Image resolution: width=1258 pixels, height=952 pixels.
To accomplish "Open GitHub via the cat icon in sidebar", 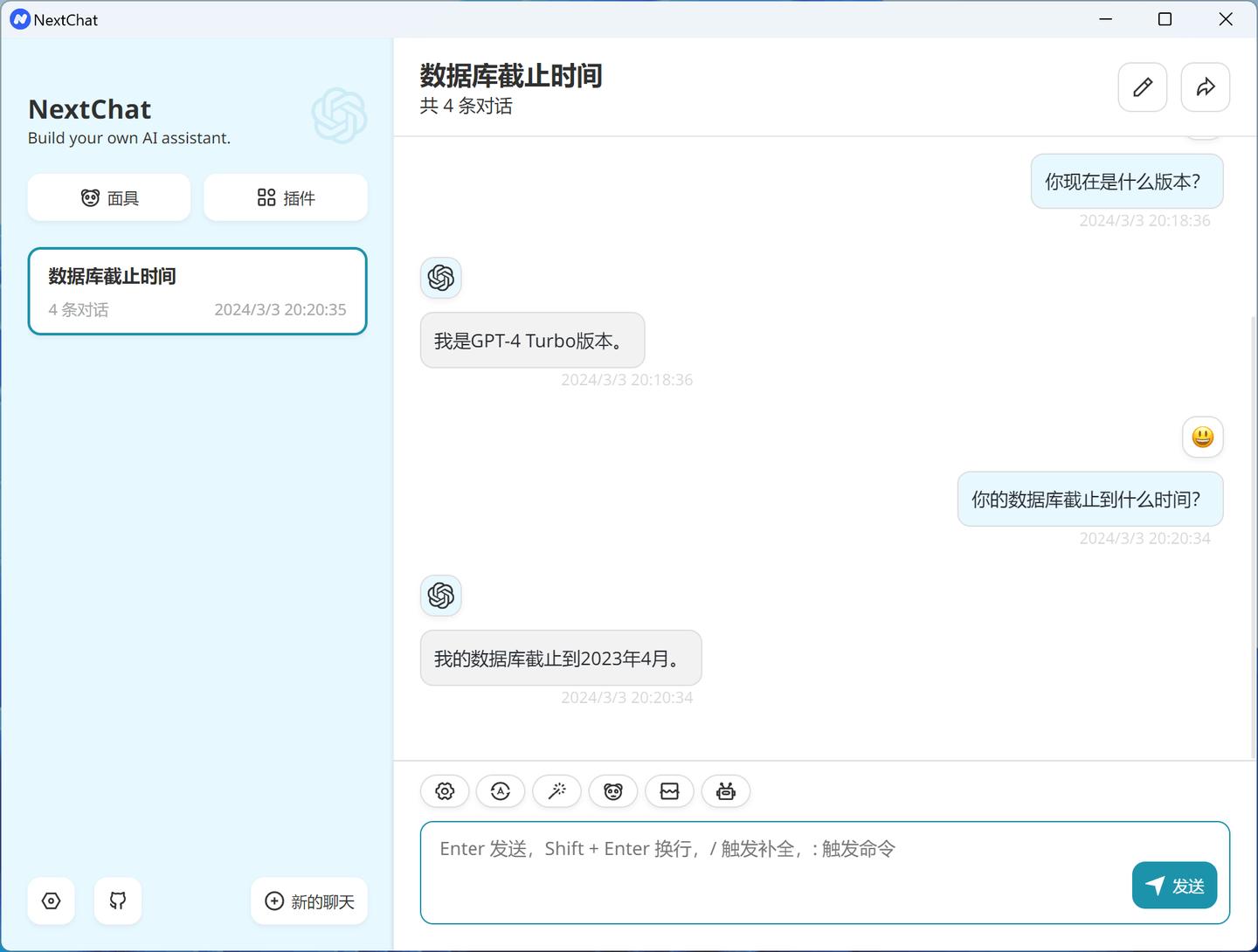I will [x=117, y=900].
